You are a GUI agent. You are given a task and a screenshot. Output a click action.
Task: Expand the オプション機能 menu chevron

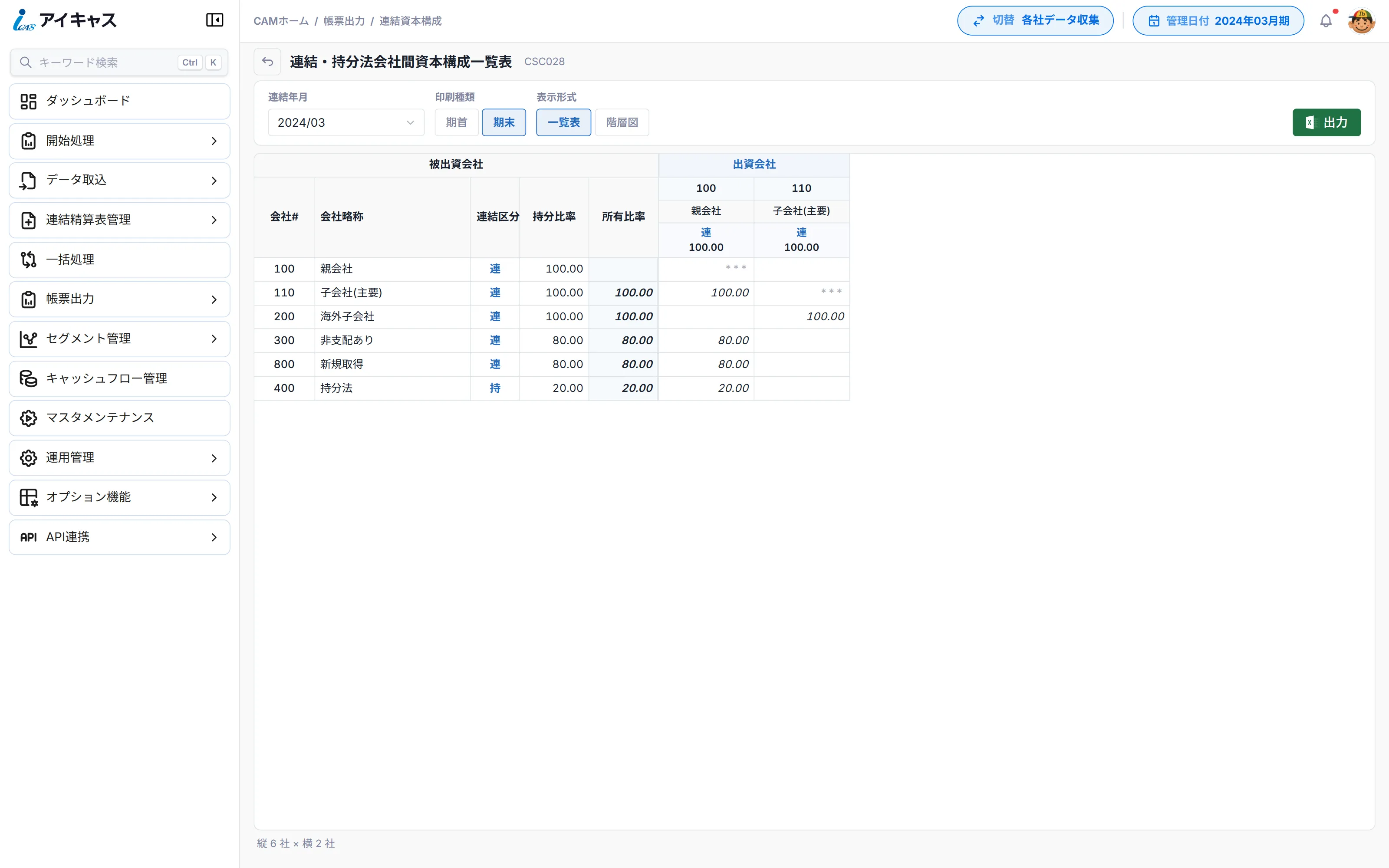214,498
